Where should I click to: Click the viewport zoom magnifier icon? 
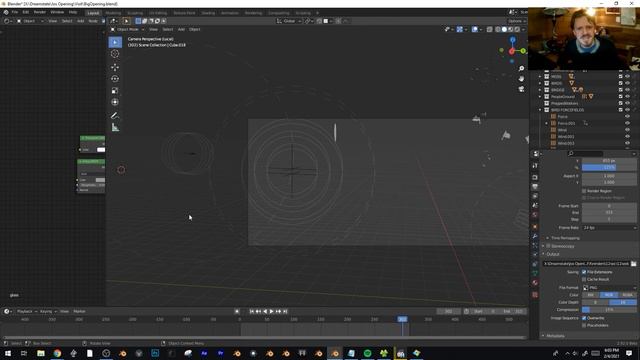coord(521,69)
